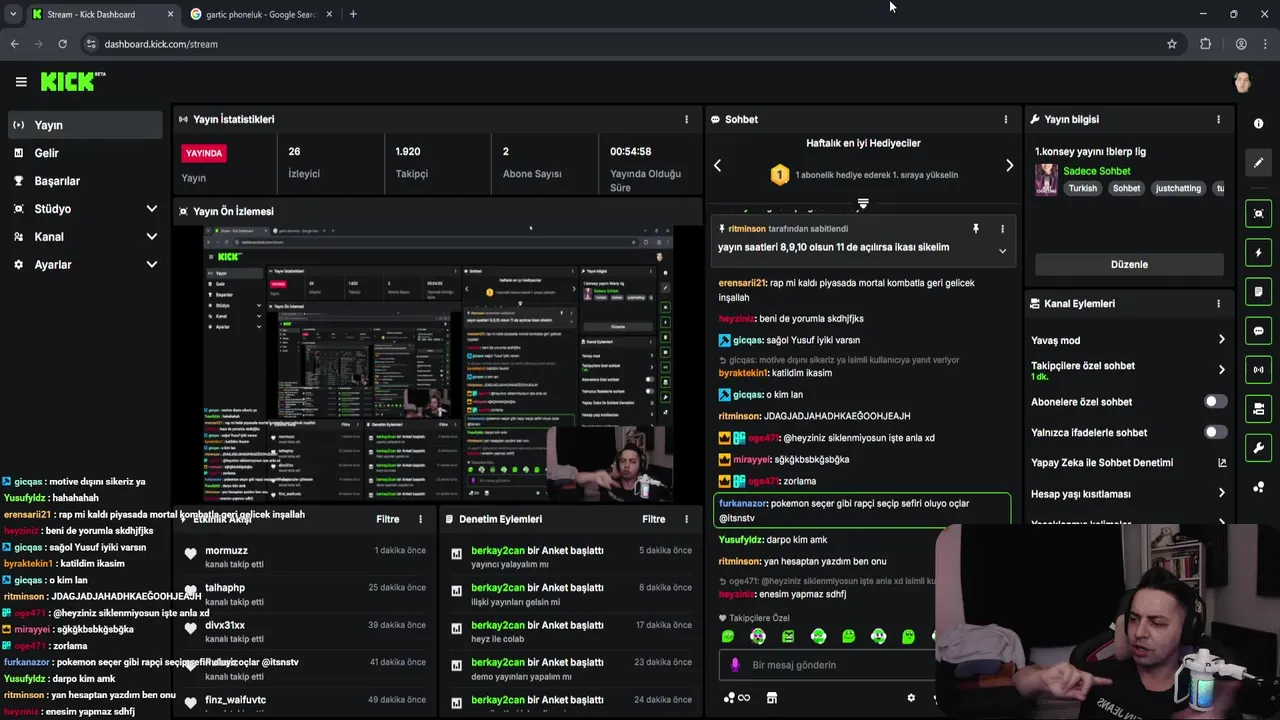Open the Denetim Eylemleri panel options menu
The image size is (1280, 720).
pyautogui.click(x=686, y=519)
